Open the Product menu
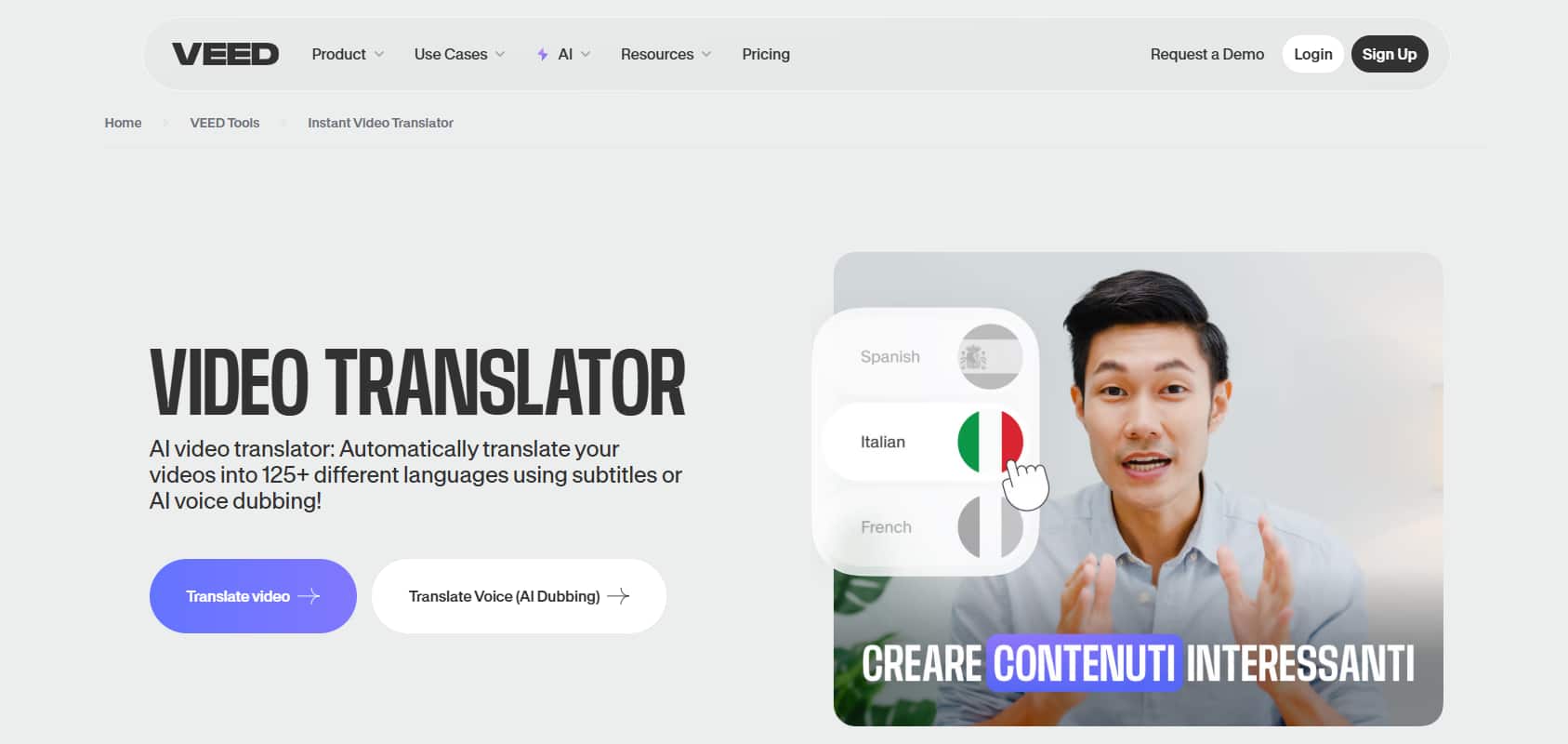Image resolution: width=1568 pixels, height=744 pixels. [348, 54]
